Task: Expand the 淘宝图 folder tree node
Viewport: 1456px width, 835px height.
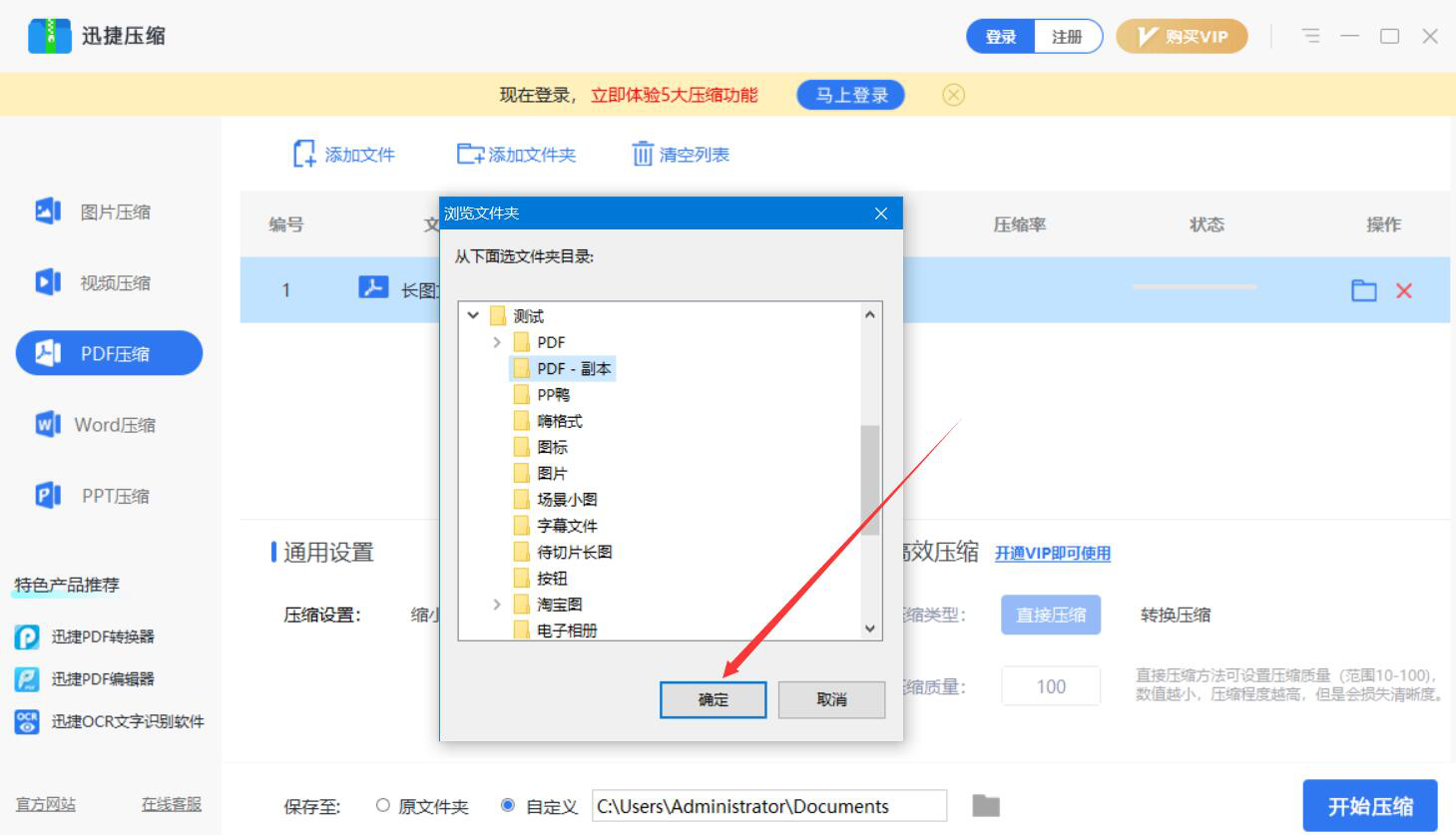Action: point(497,604)
